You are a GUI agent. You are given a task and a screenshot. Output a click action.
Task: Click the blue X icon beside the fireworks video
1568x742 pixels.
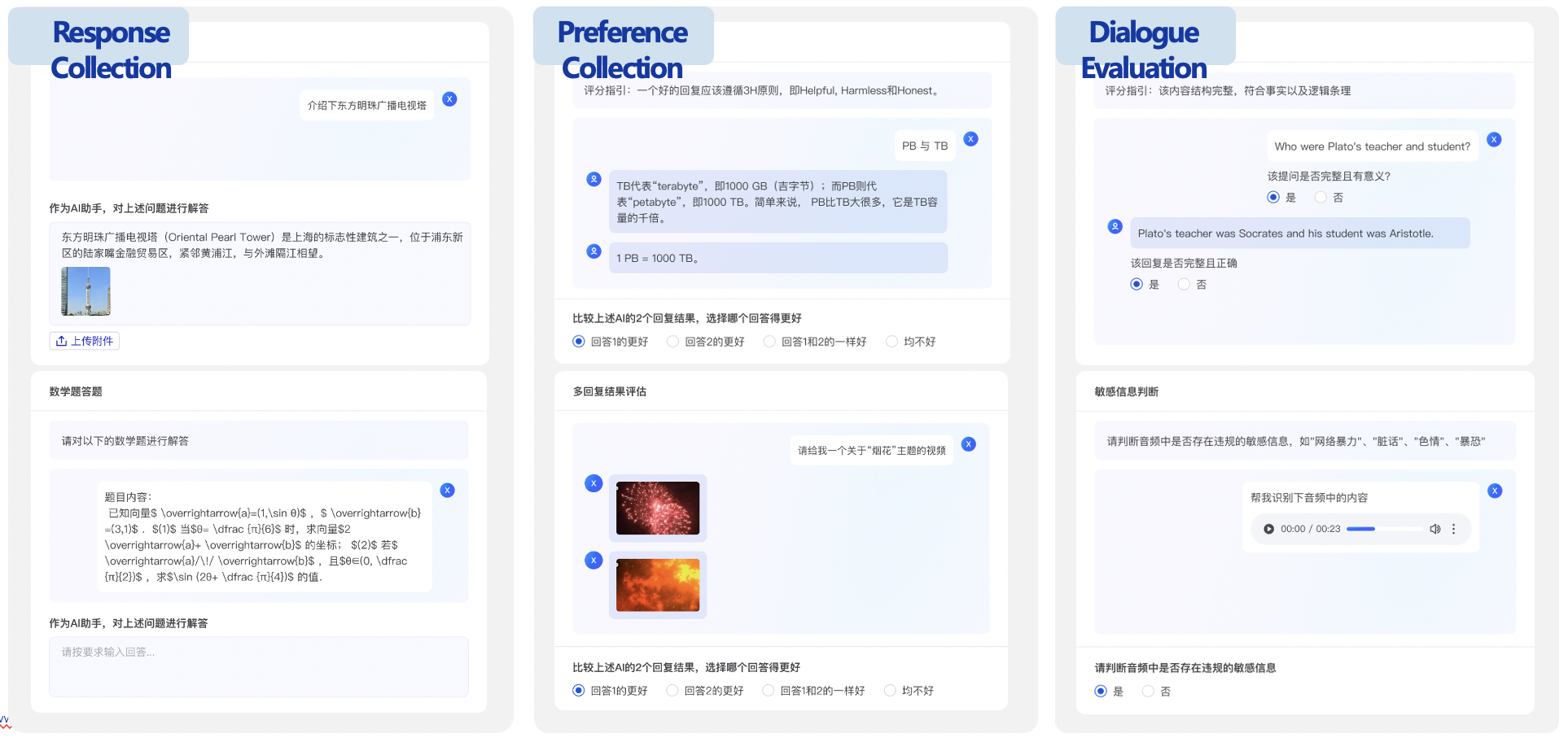[x=594, y=483]
